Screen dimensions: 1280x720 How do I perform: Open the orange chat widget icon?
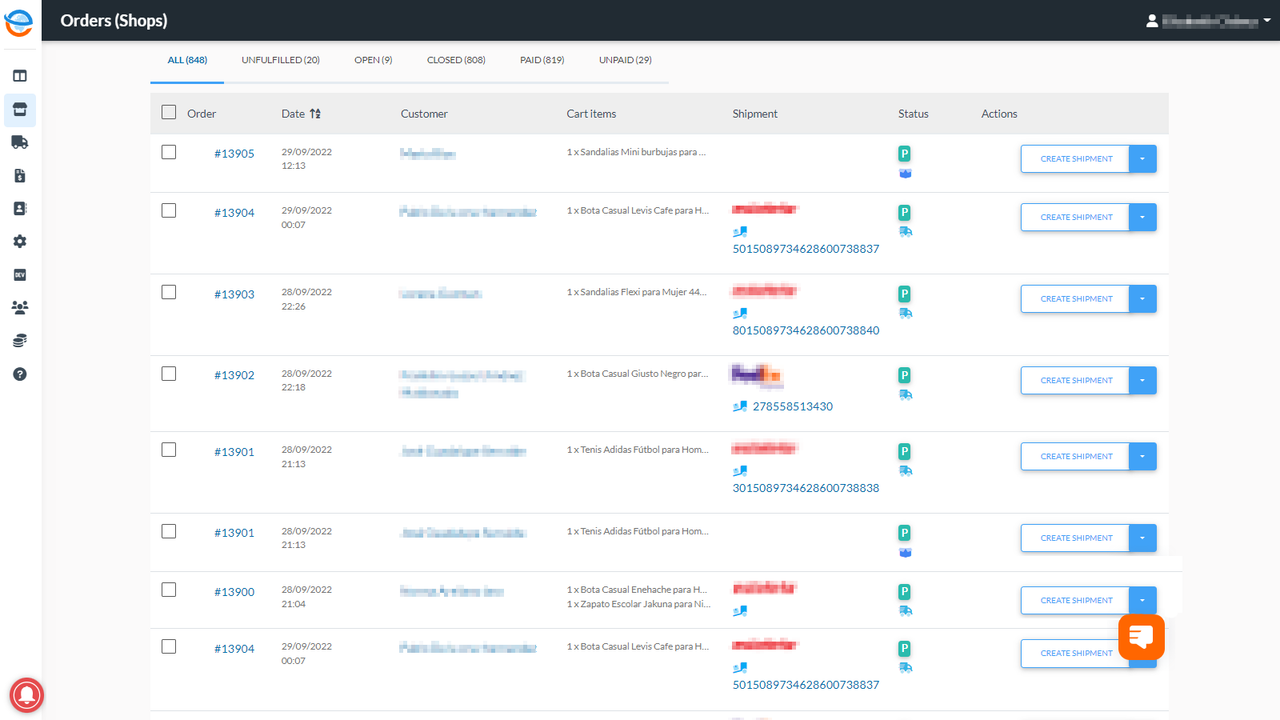click(1141, 636)
